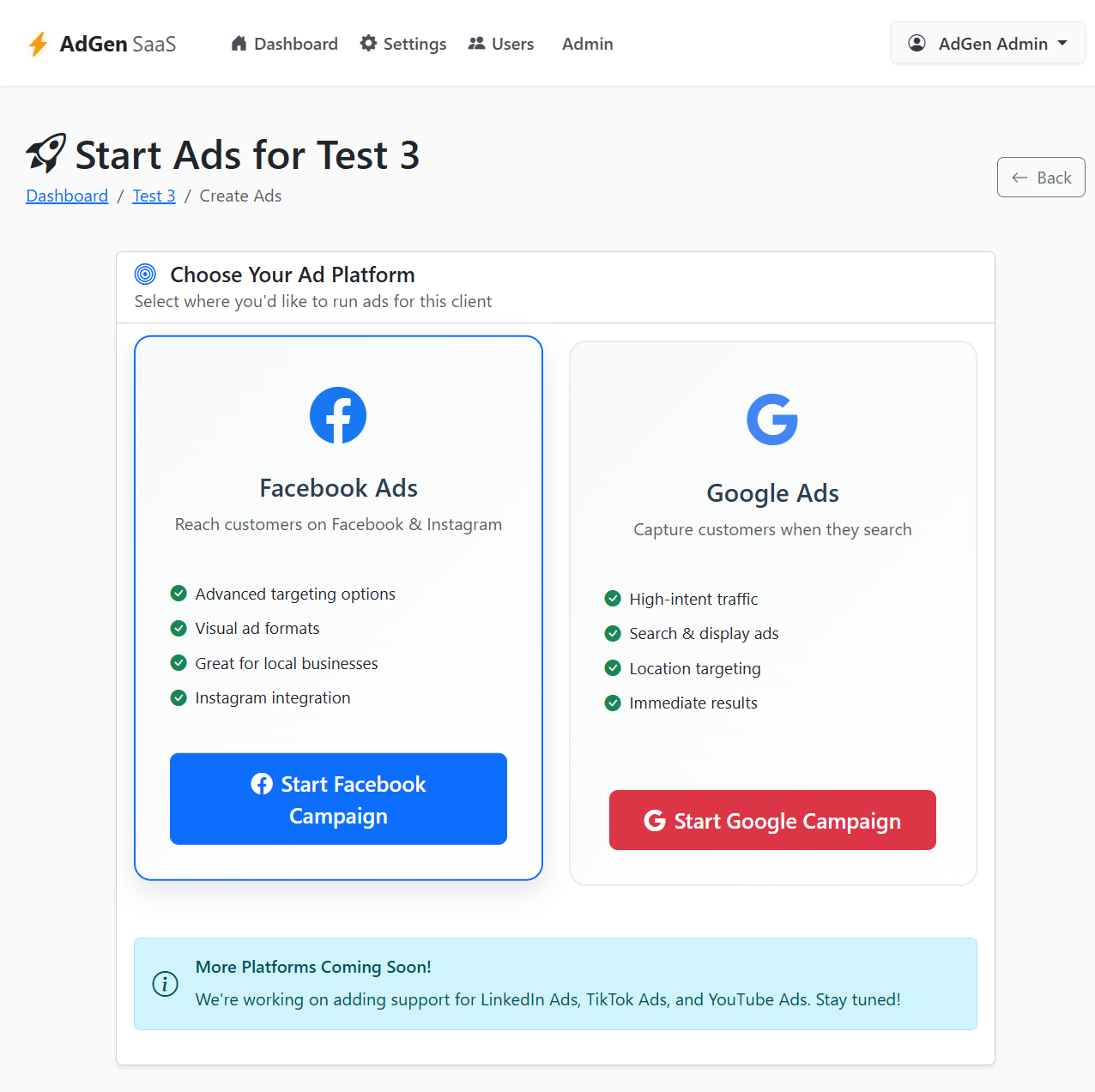
Task: Click the user avatar icon in the AdGen Admin button
Action: 917,43
